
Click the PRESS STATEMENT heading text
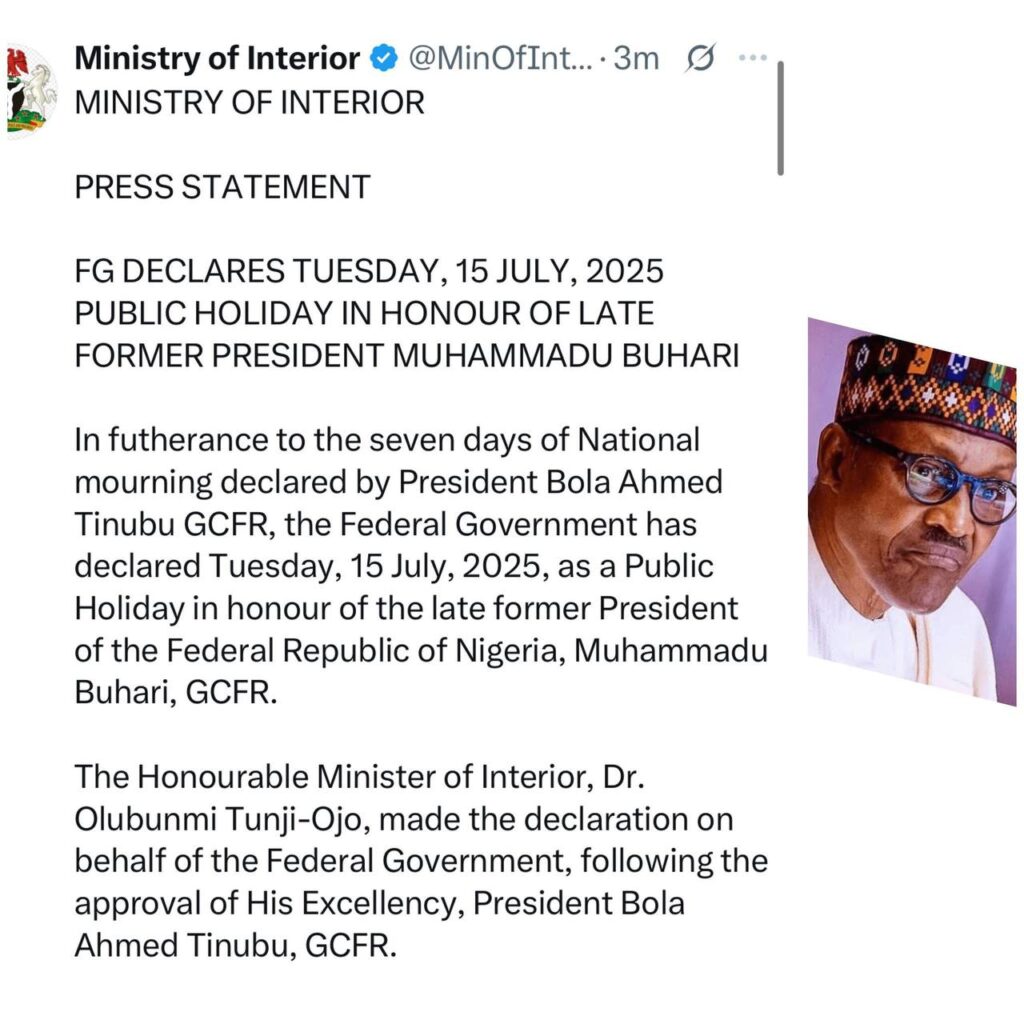223,187
